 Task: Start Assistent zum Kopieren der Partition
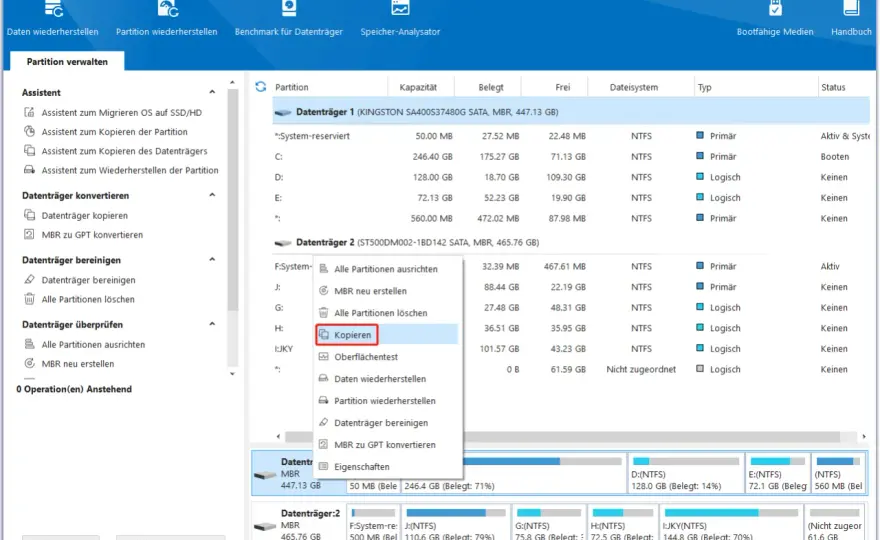[106, 131]
